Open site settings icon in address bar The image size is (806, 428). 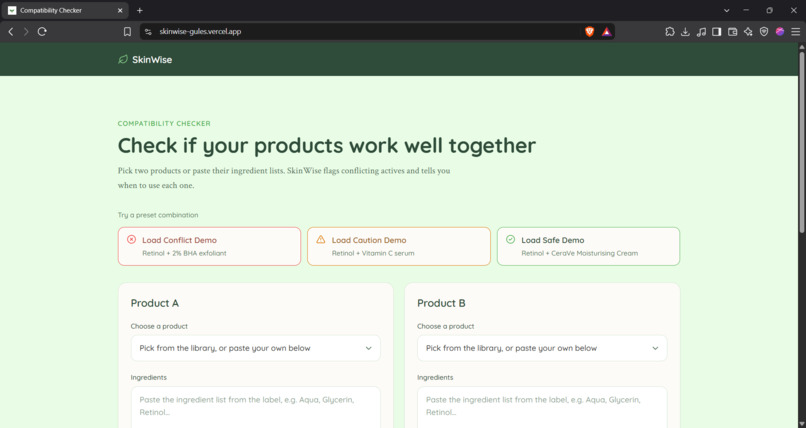[x=148, y=32]
